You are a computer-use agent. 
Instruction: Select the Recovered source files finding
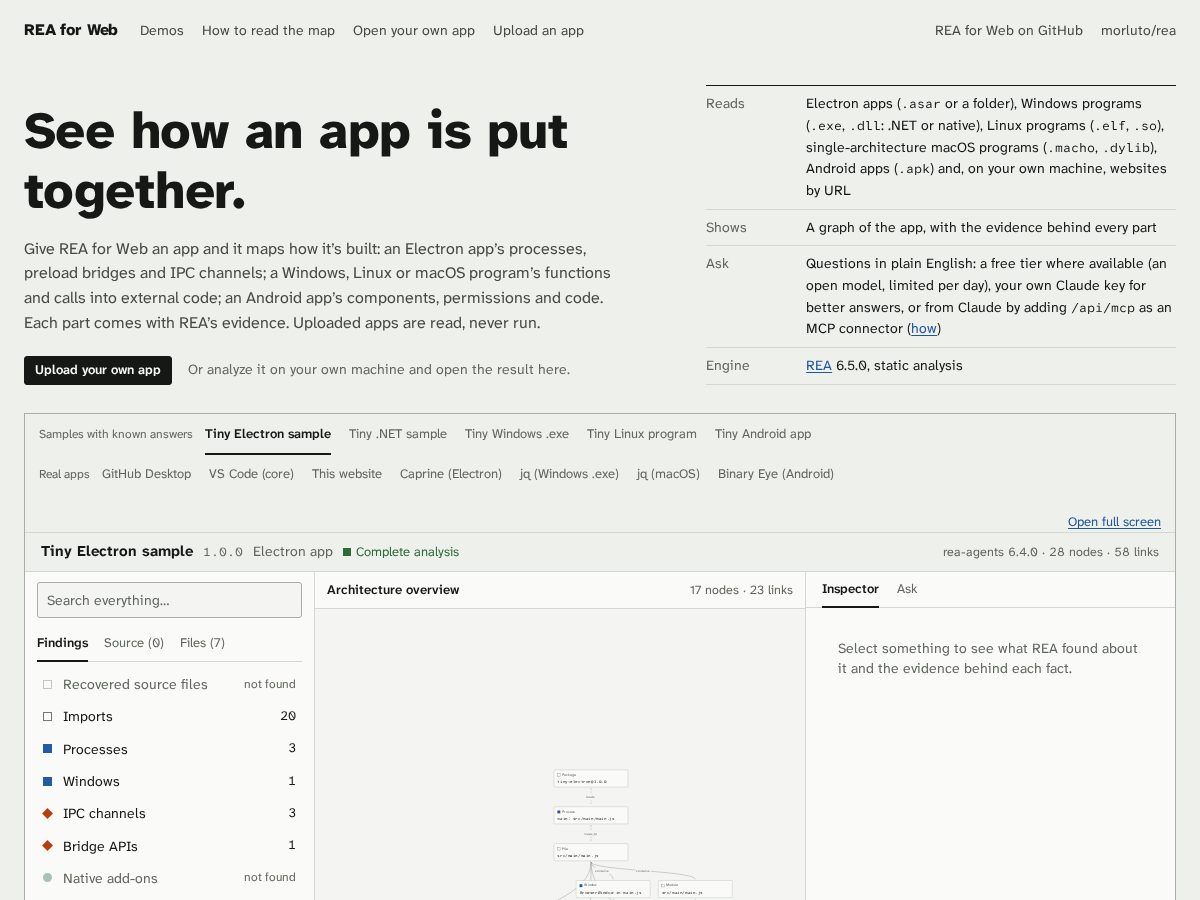(169, 684)
